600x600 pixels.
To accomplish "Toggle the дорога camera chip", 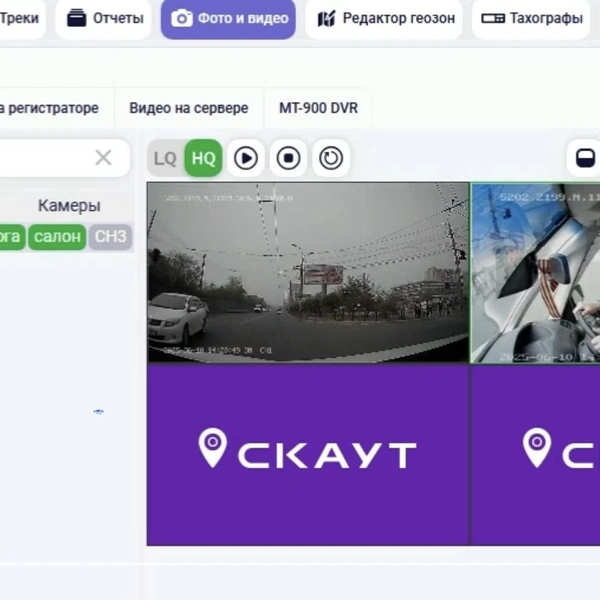I will (11, 237).
